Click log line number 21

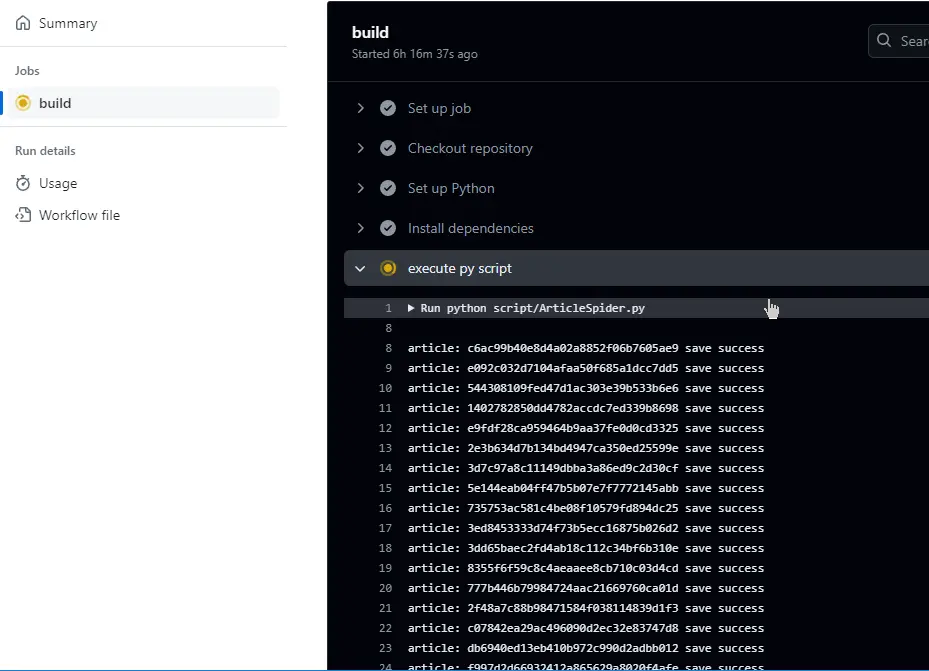(x=386, y=608)
